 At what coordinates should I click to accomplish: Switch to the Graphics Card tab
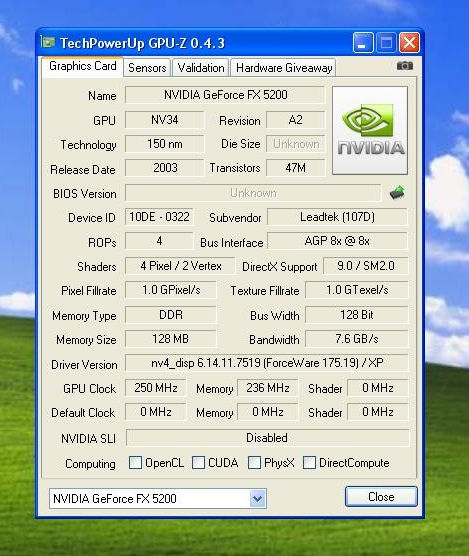[x=83, y=66]
